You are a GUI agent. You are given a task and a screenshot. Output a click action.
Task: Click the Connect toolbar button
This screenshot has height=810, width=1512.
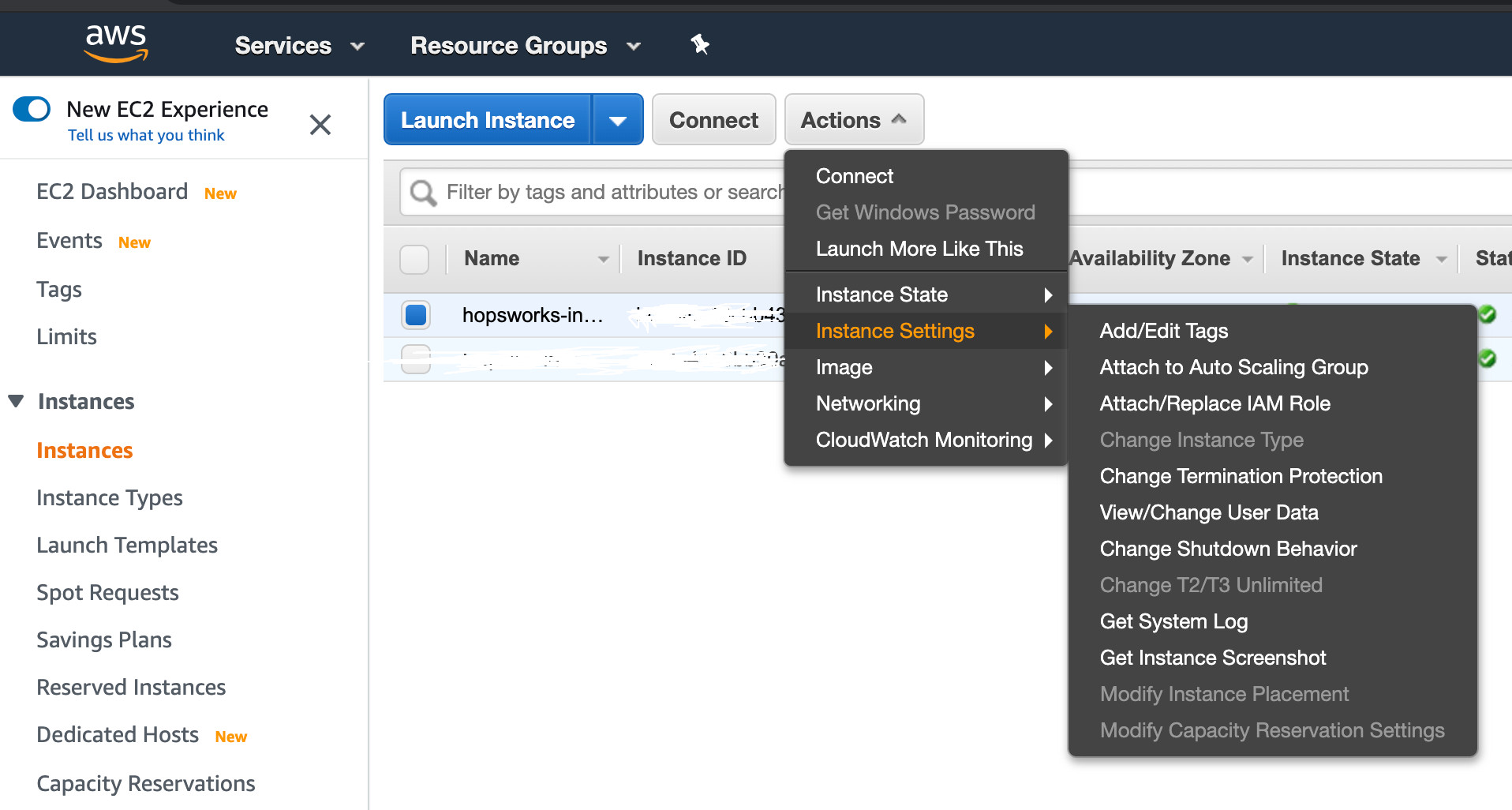(713, 120)
